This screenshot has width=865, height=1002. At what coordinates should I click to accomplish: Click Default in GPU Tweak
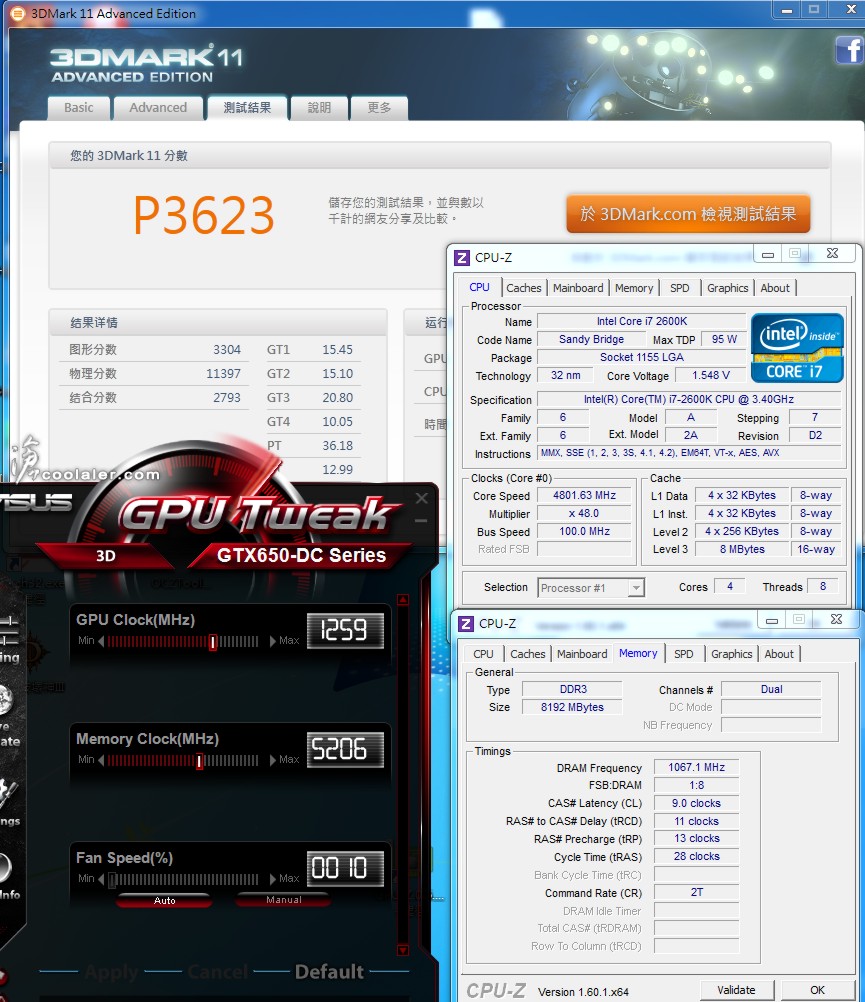(330, 972)
